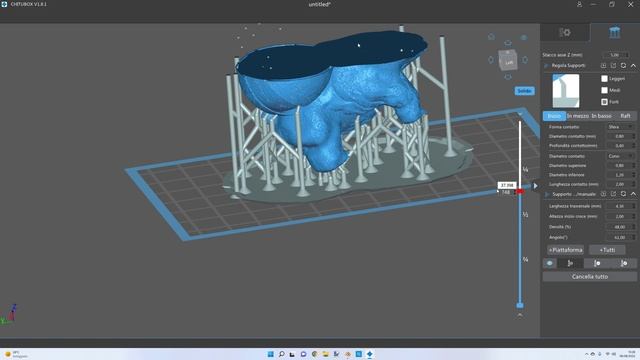Click the layer number field showing 748
Screen dimensions: 640x360
[506, 192]
